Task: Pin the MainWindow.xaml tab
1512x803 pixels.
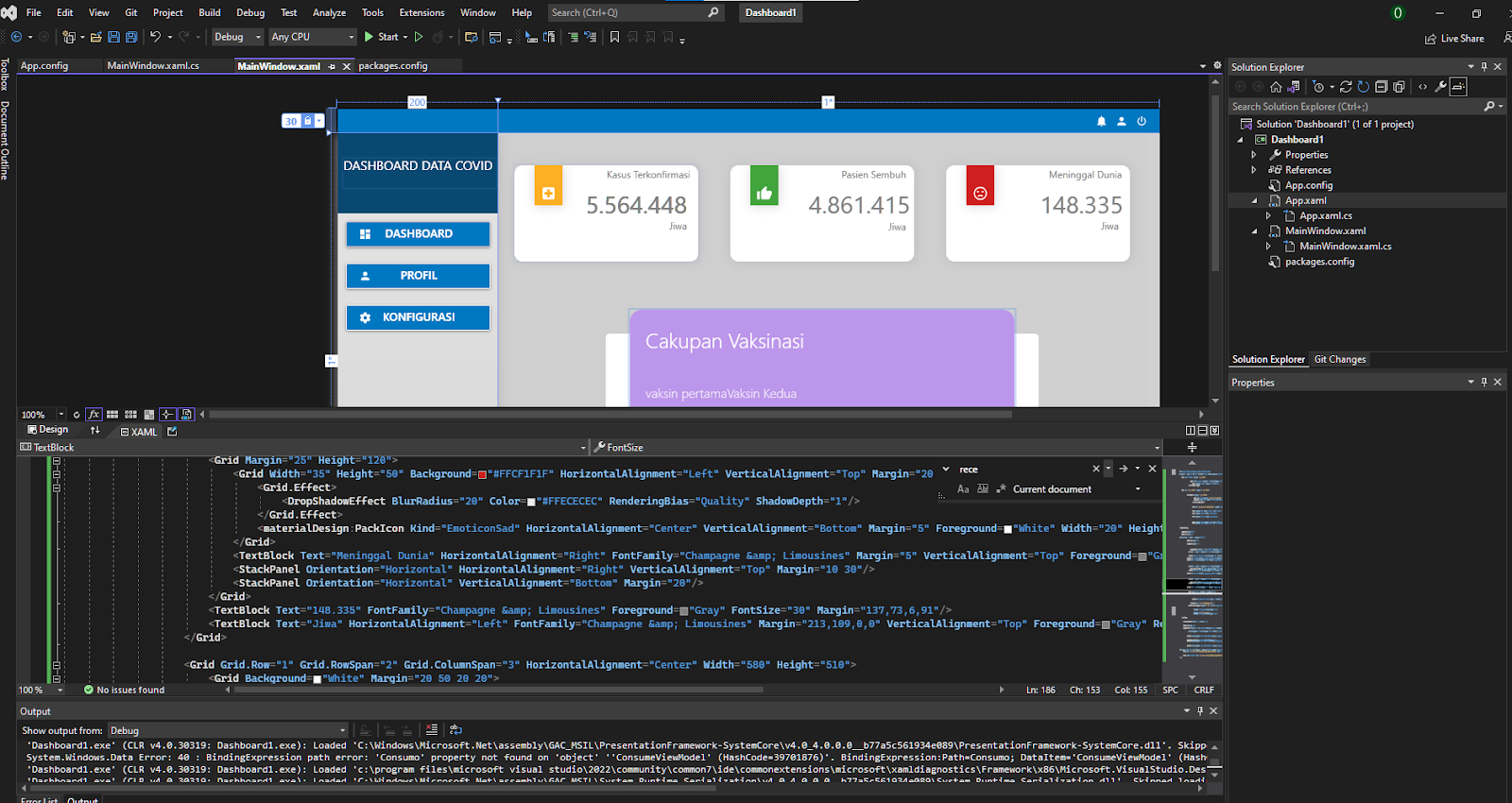Action: pyautogui.click(x=332, y=67)
